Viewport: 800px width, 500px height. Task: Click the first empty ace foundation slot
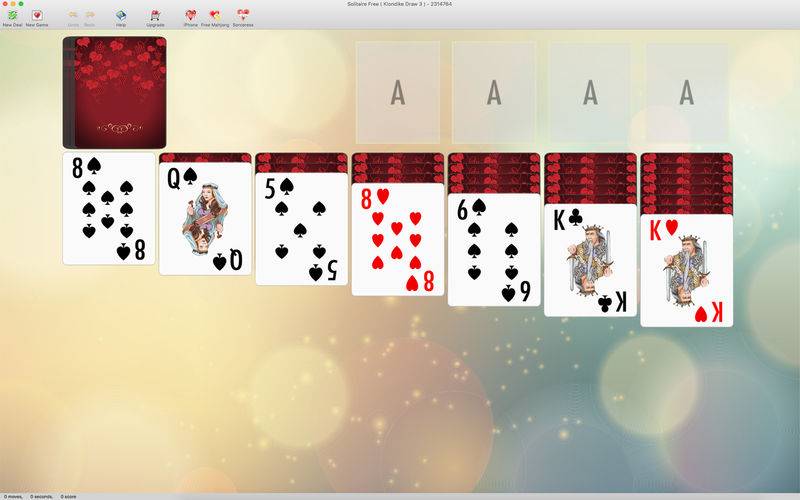[398, 92]
